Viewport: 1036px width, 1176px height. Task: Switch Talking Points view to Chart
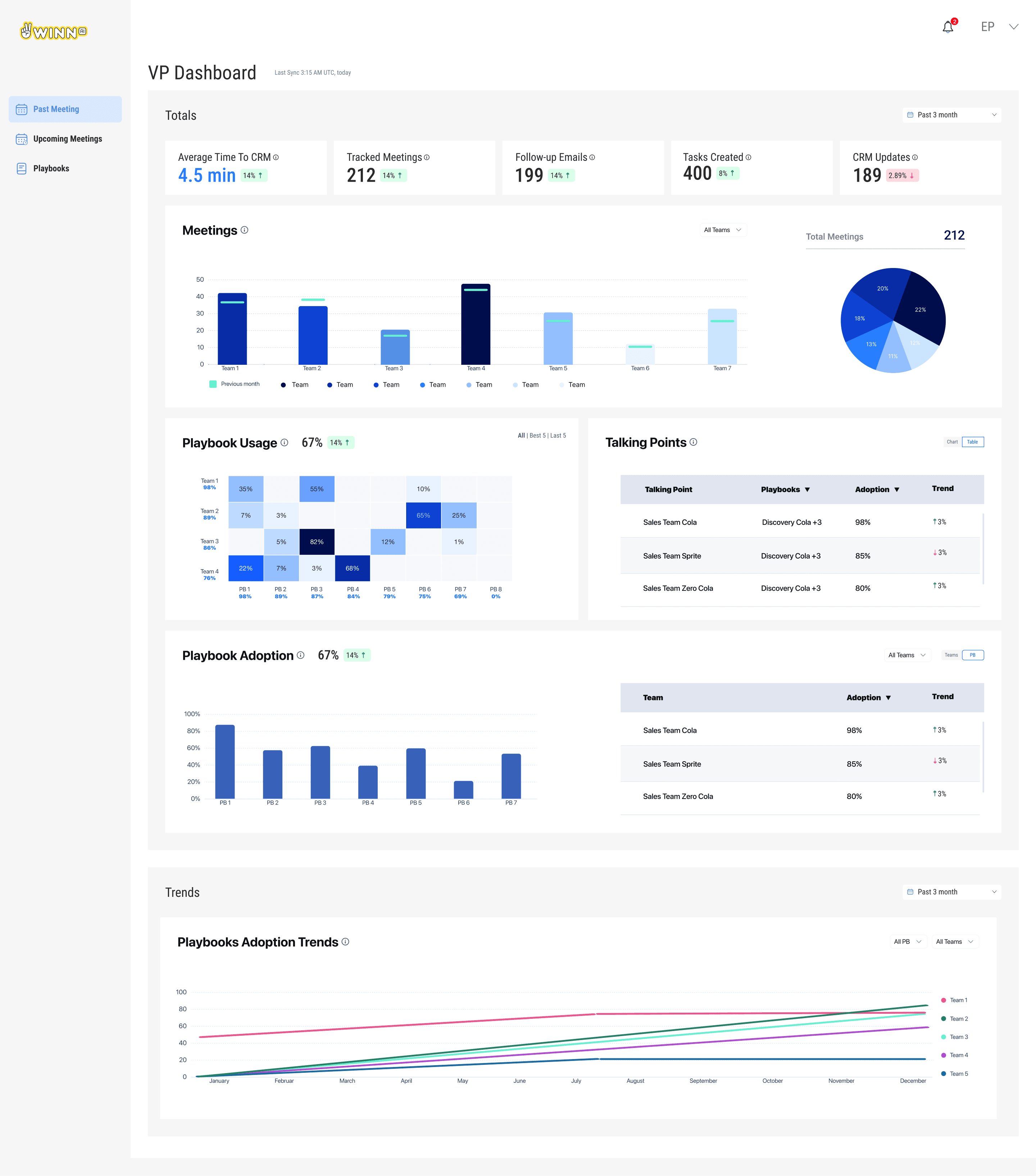click(952, 442)
